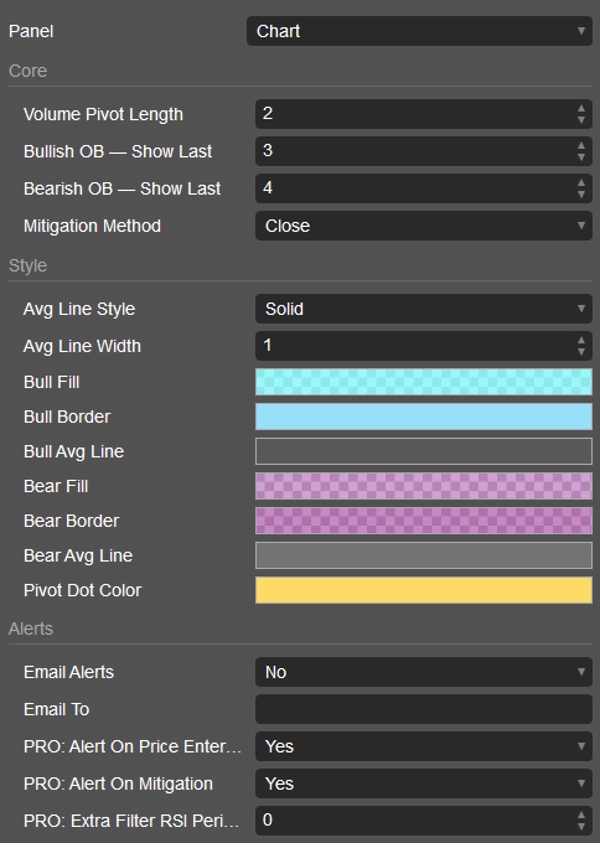Open the Panel dropdown showing Chart
This screenshot has height=843, width=600.
(420, 31)
